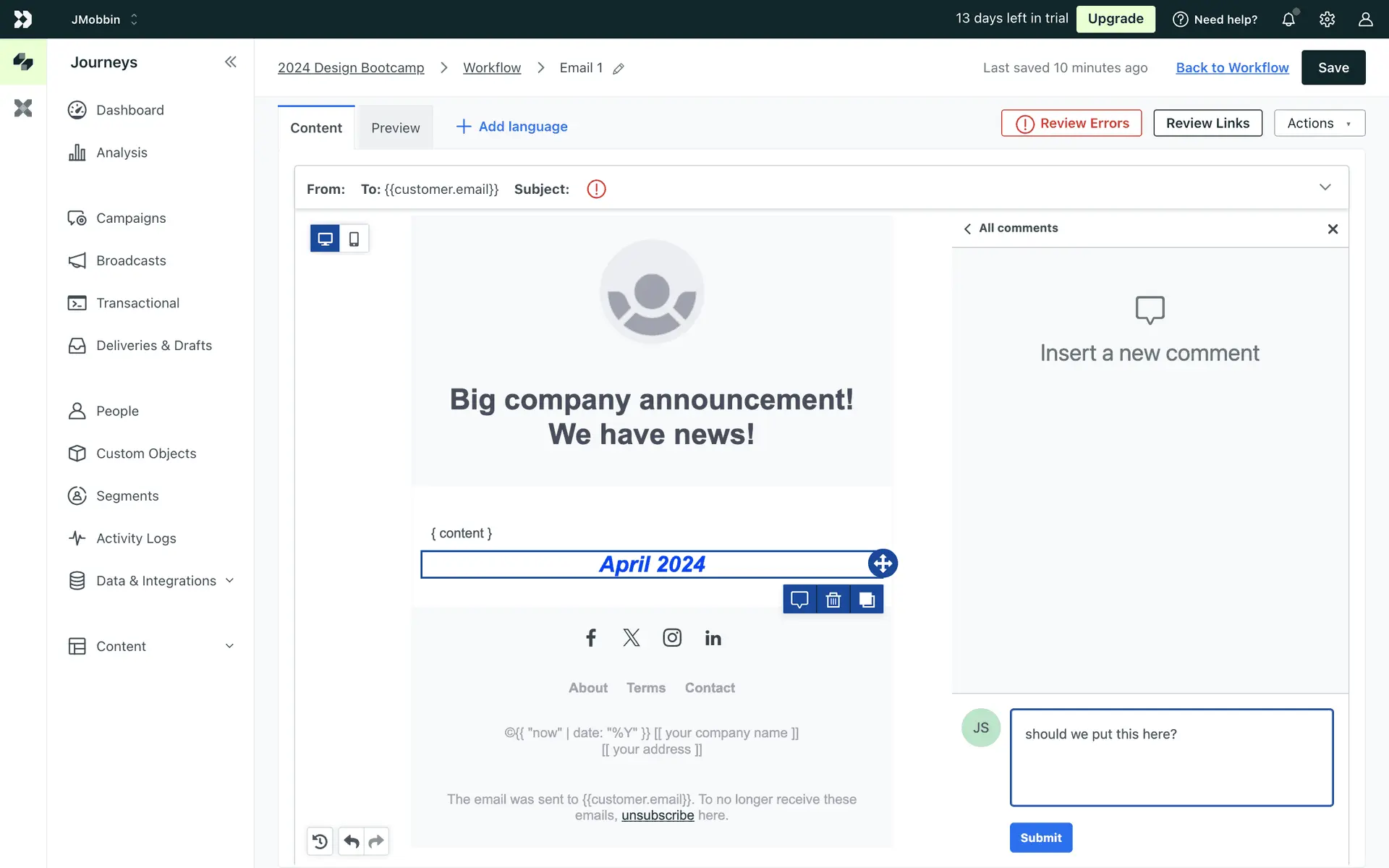The width and height of the screenshot is (1389, 868).
Task: Switch to desktop preview mode
Action: 325,239
